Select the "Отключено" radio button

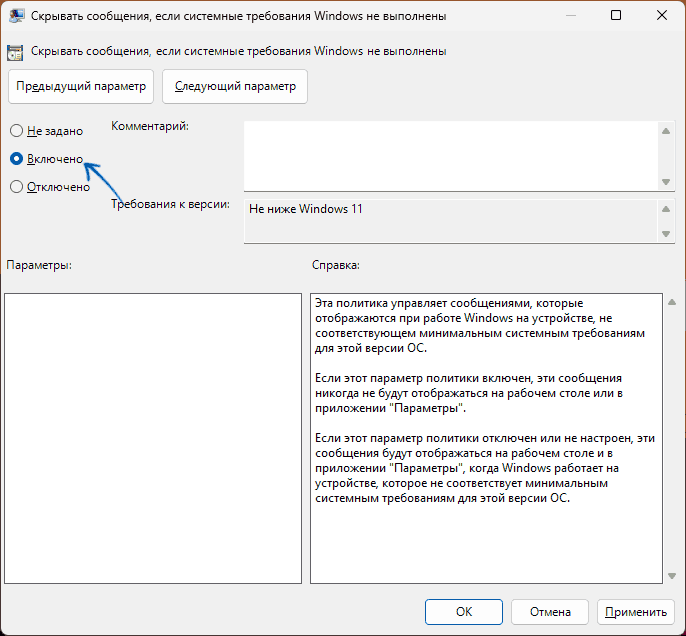[x=16, y=186]
